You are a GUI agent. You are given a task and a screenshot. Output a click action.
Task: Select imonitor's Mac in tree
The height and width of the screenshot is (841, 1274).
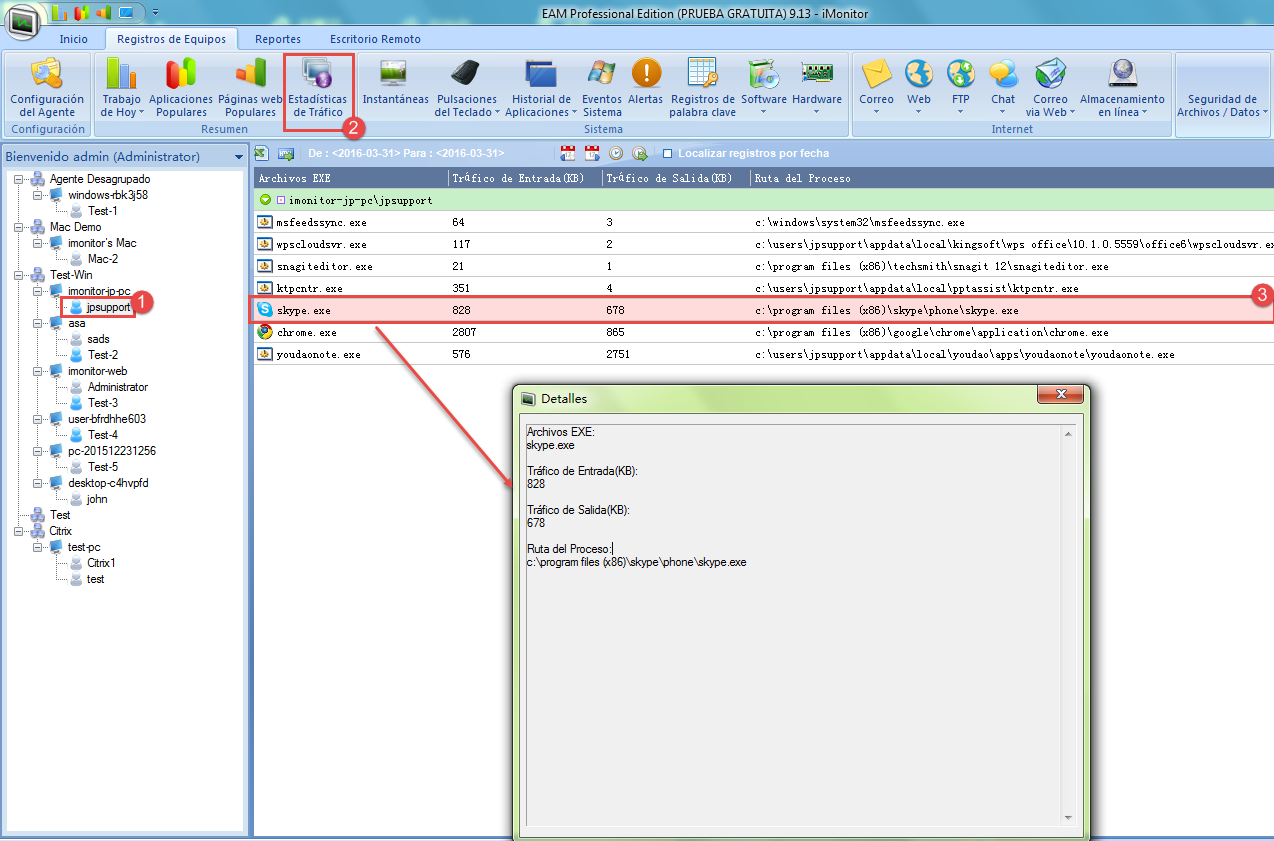[x=102, y=243]
